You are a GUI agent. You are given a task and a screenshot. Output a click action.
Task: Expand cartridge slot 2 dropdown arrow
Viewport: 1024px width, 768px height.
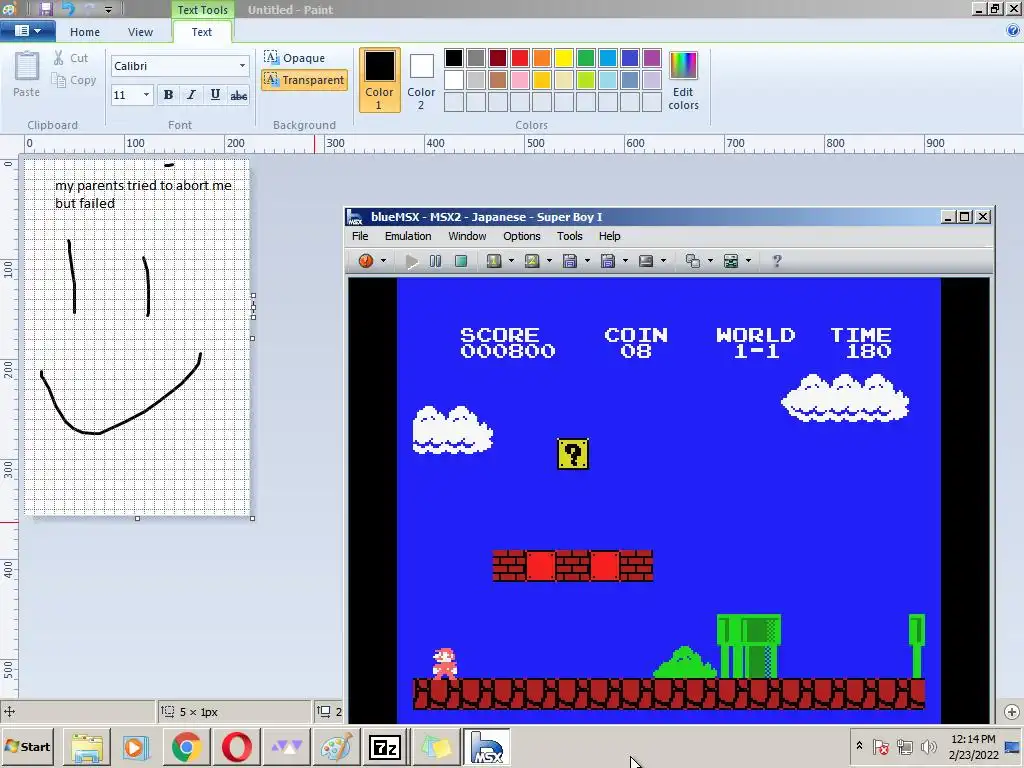coord(549,261)
